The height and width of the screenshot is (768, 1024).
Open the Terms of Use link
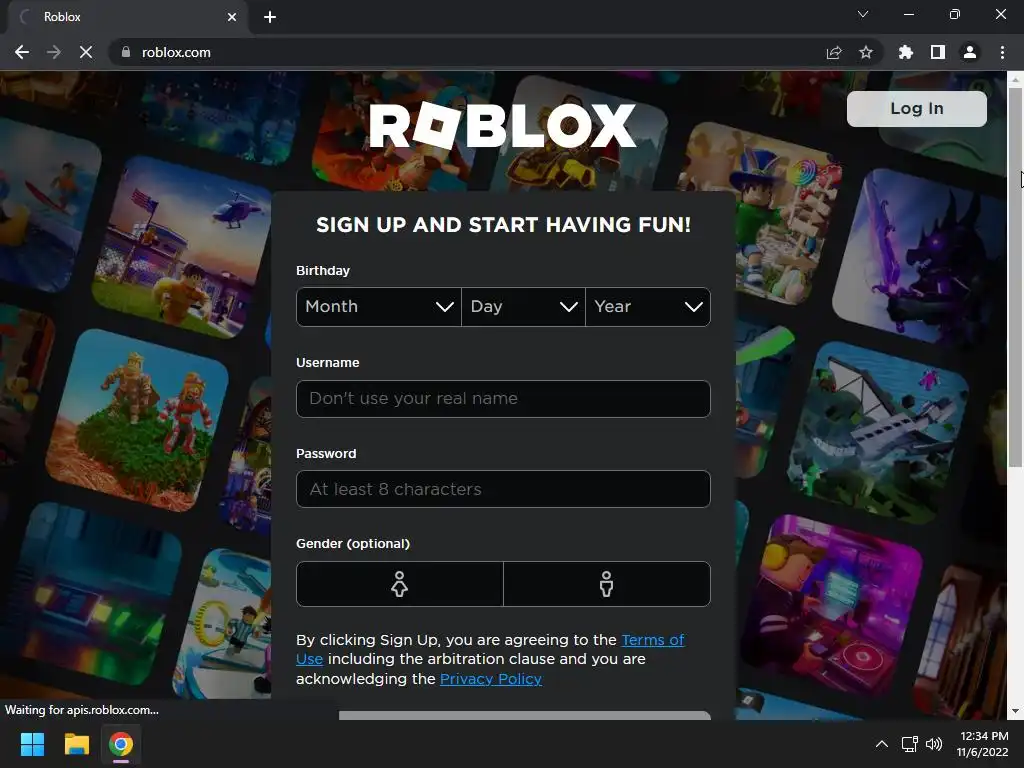click(652, 640)
